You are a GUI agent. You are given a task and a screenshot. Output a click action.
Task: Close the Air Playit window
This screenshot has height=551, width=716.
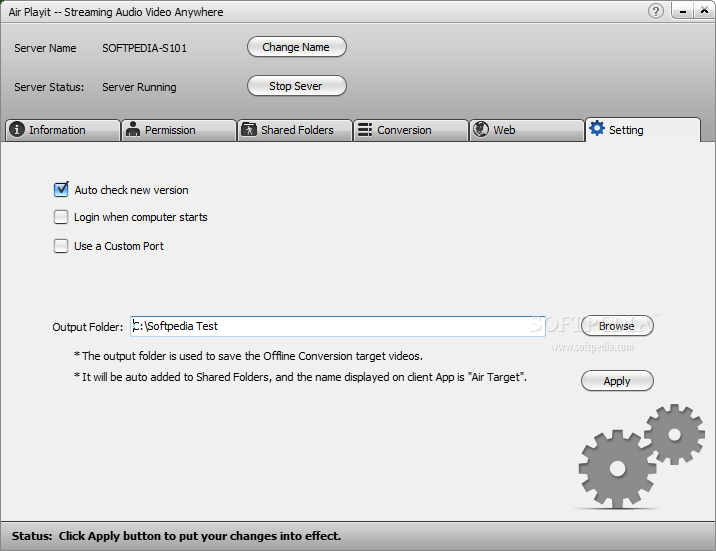(x=705, y=10)
